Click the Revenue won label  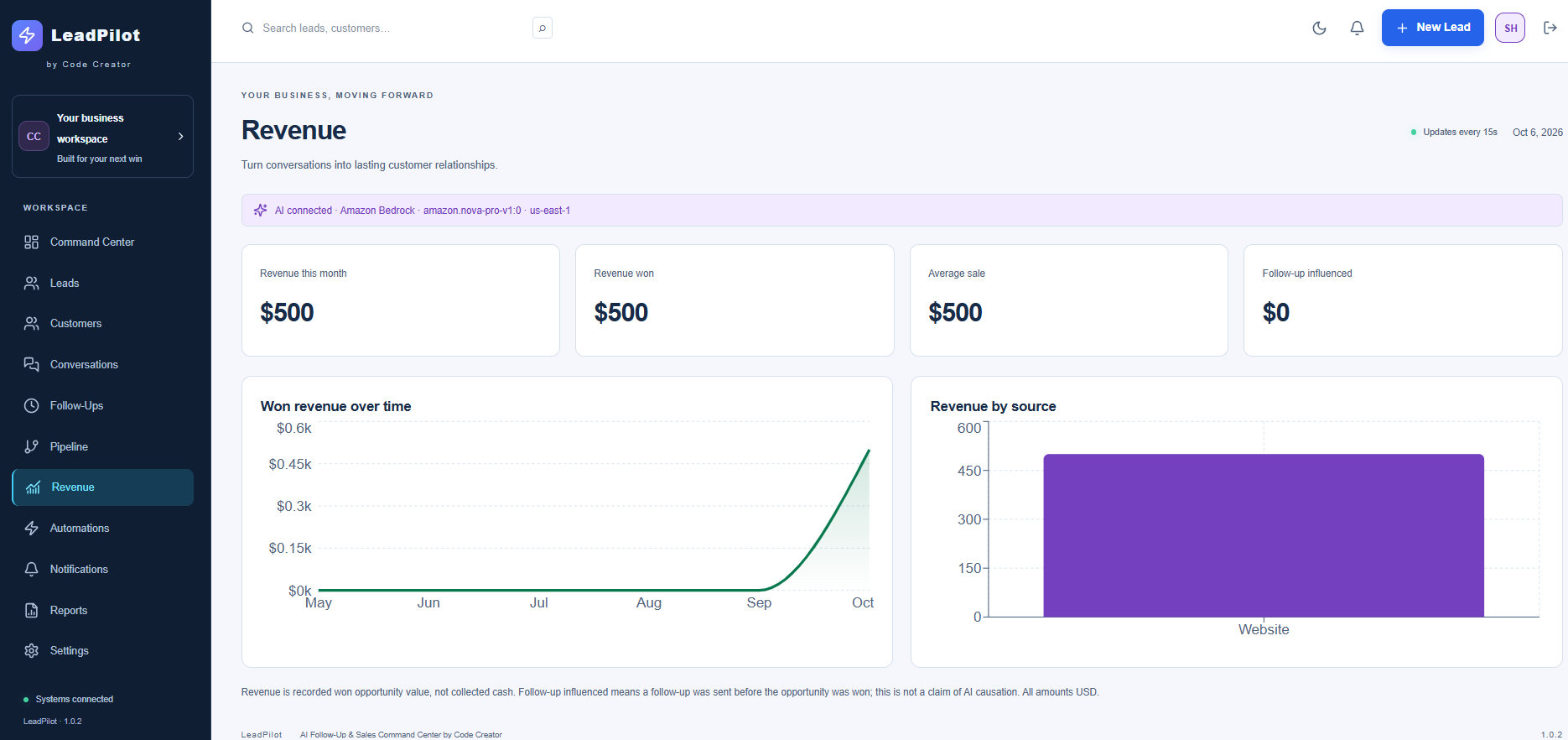click(x=624, y=274)
